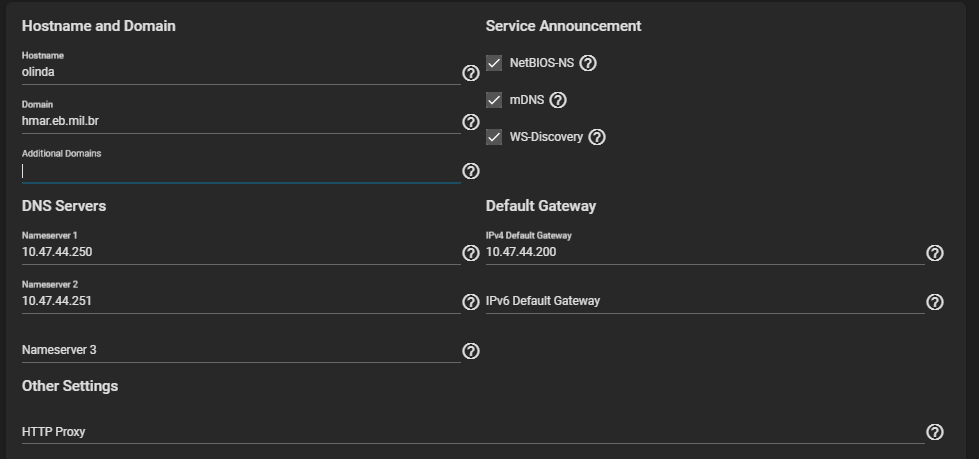The width and height of the screenshot is (979, 459).
Task: Select the IPv6 Default Gateway field
Action: click(704, 301)
